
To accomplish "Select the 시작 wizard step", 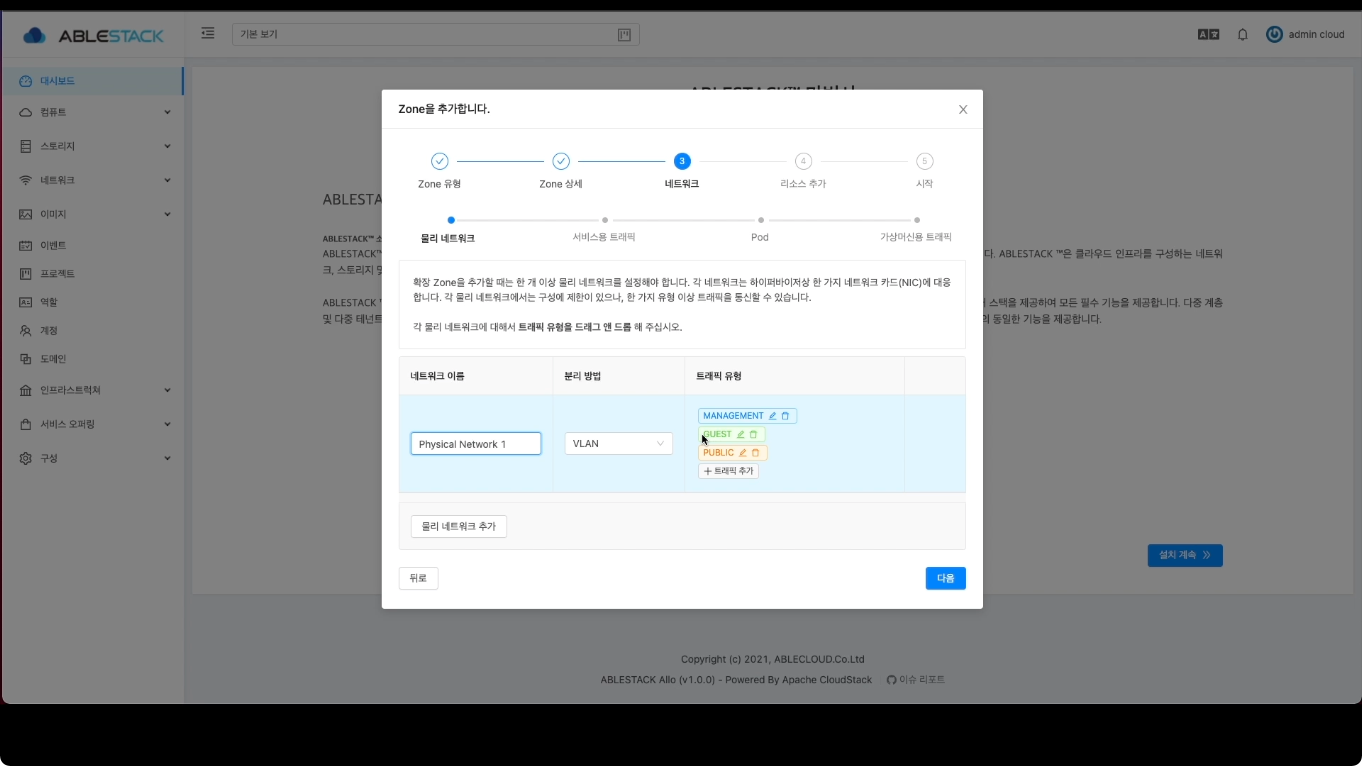I will [924, 170].
